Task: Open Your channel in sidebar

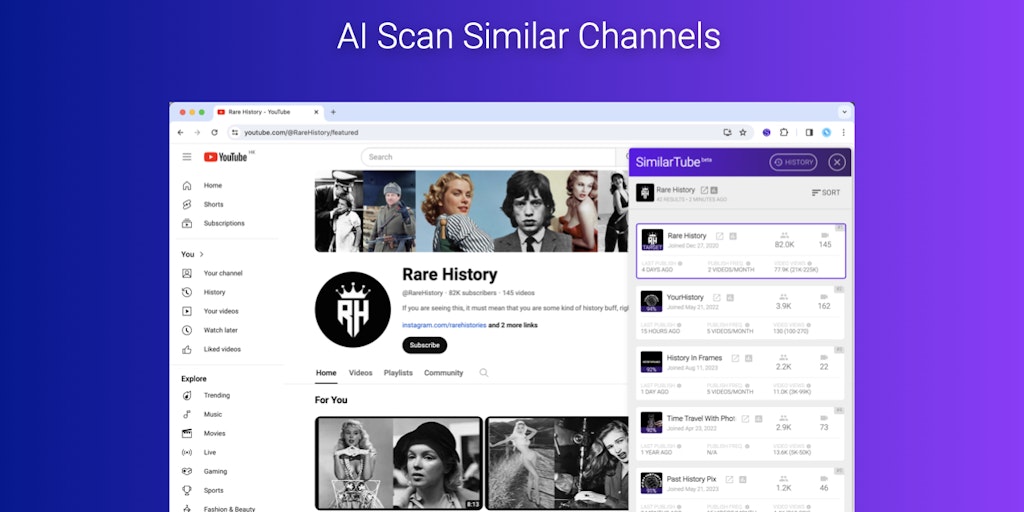Action: tap(225, 273)
